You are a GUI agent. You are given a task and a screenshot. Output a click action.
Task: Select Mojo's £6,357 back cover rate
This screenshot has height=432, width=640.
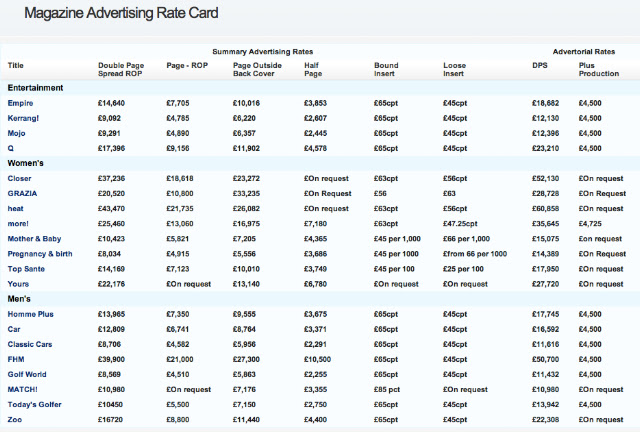pyautogui.click(x=244, y=134)
